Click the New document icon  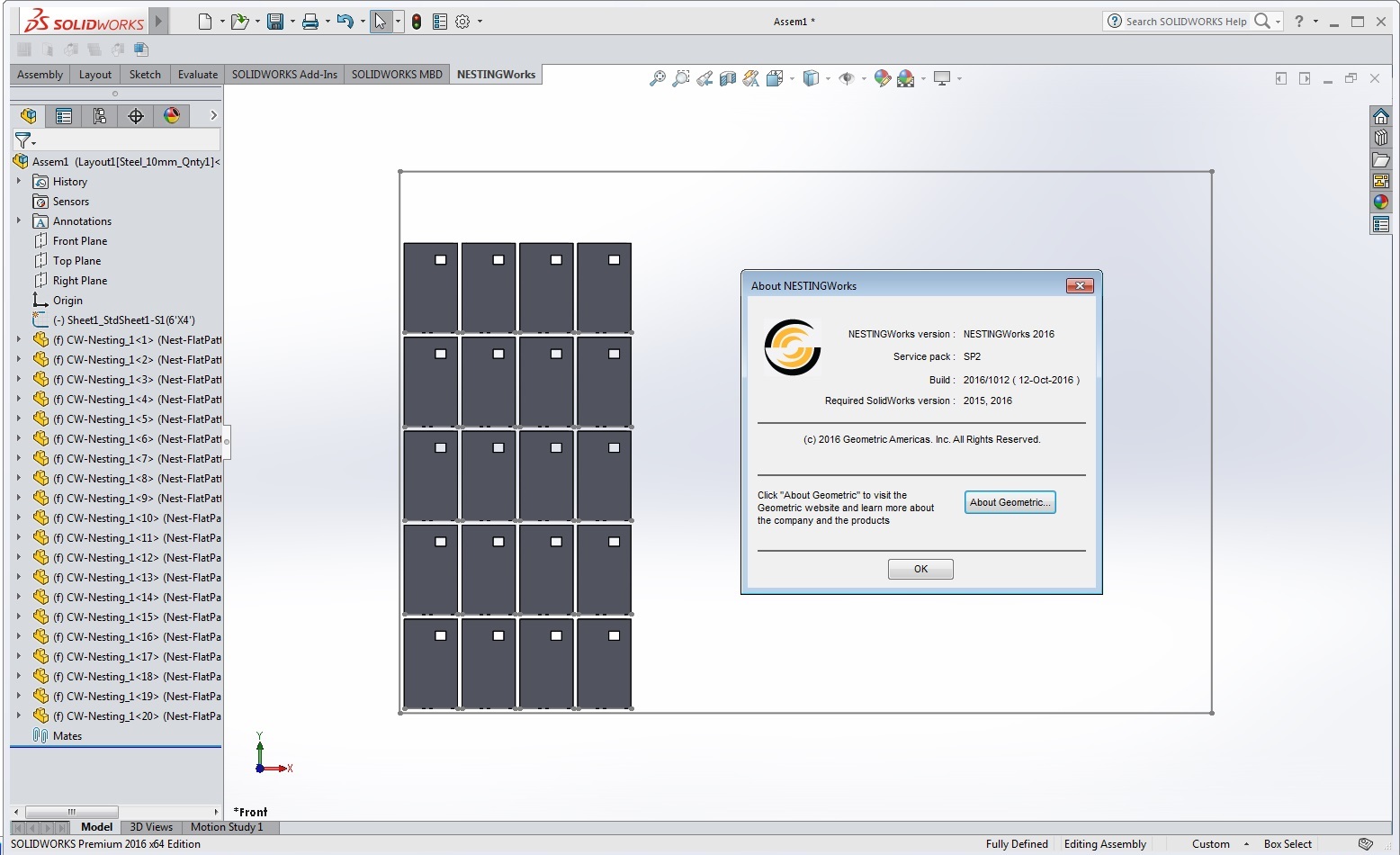(x=205, y=22)
